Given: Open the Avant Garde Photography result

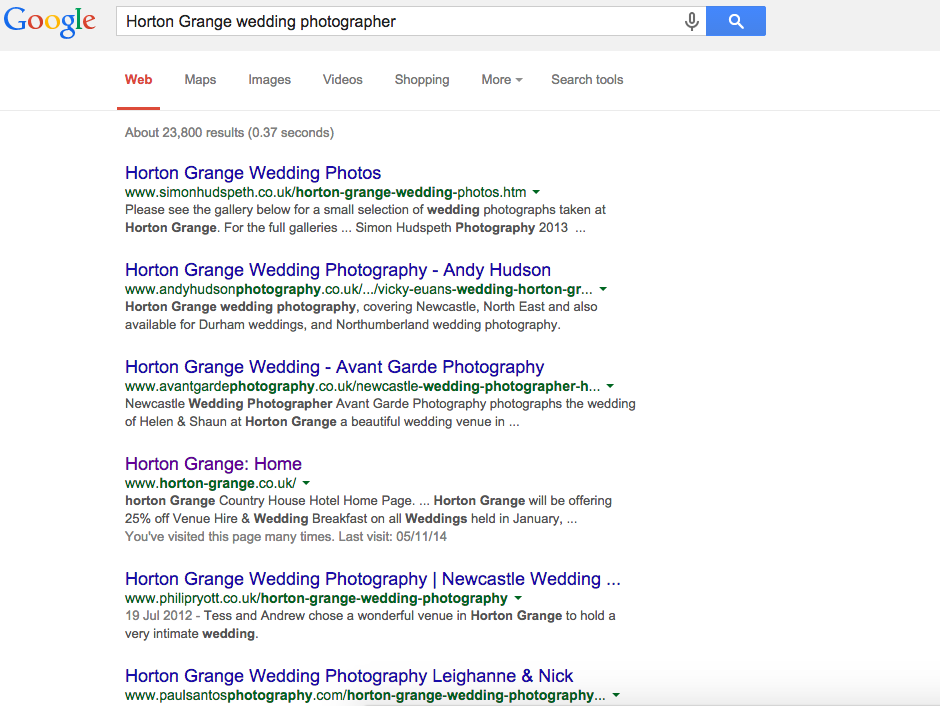Looking at the screenshot, I should pyautogui.click(x=335, y=367).
